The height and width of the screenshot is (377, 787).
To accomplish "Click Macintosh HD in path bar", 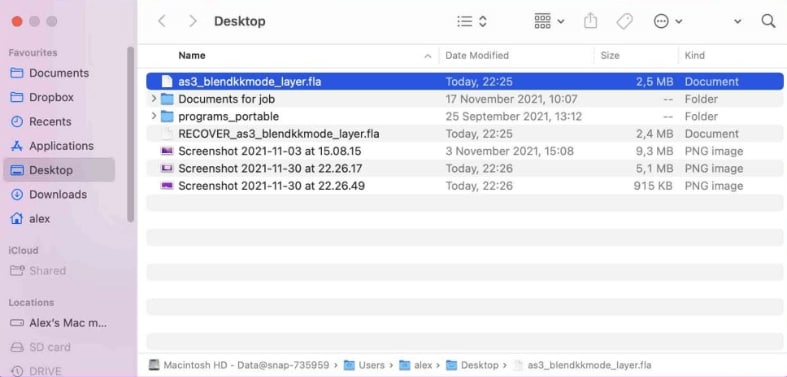I will click(x=239, y=365).
